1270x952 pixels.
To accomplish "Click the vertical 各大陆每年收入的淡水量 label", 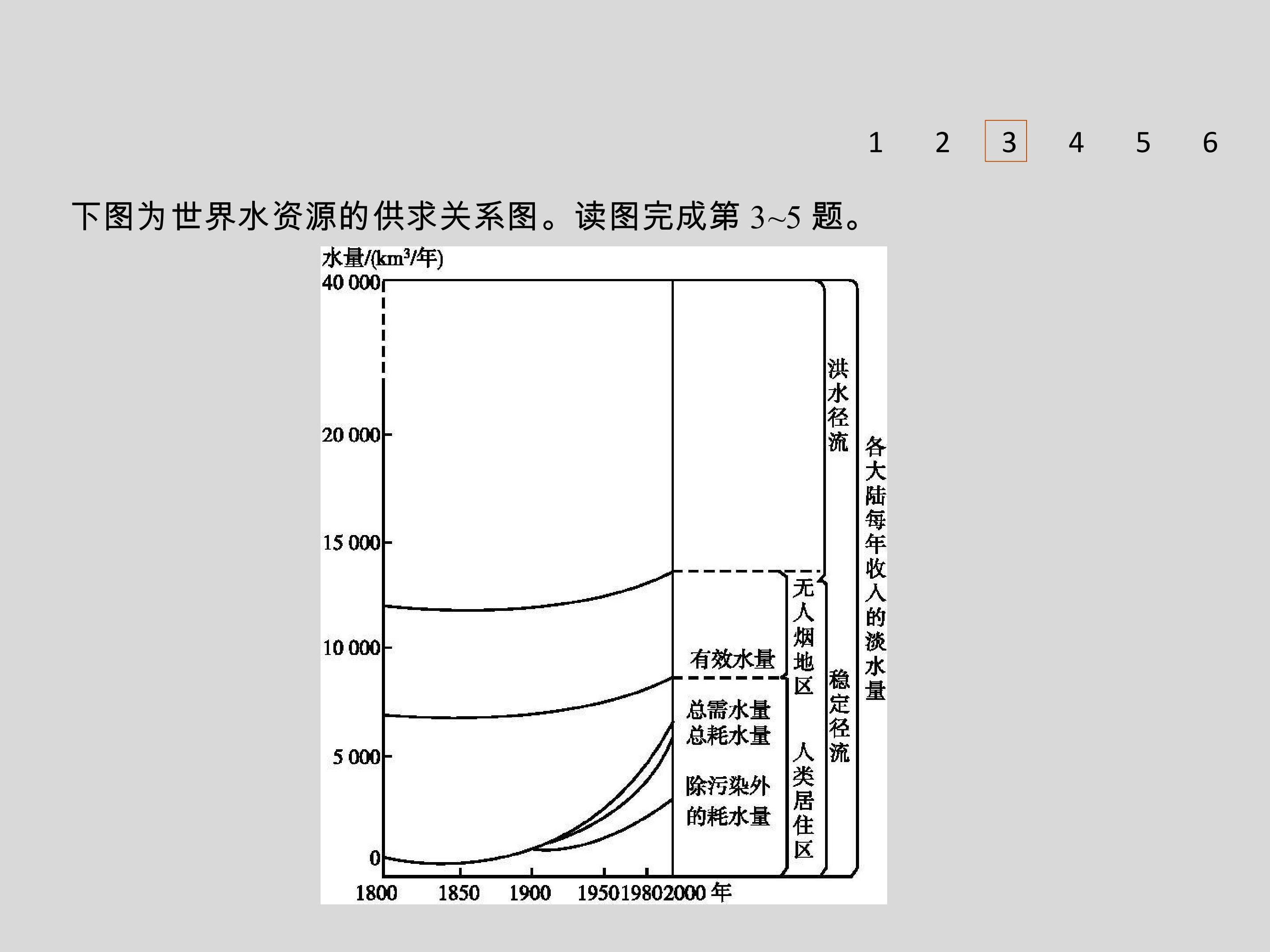I will coord(876,568).
